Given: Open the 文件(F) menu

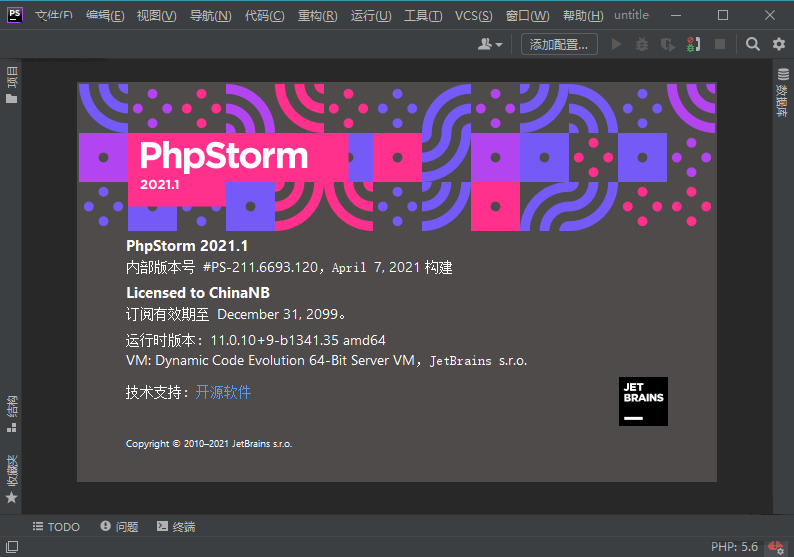Looking at the screenshot, I should tap(54, 16).
